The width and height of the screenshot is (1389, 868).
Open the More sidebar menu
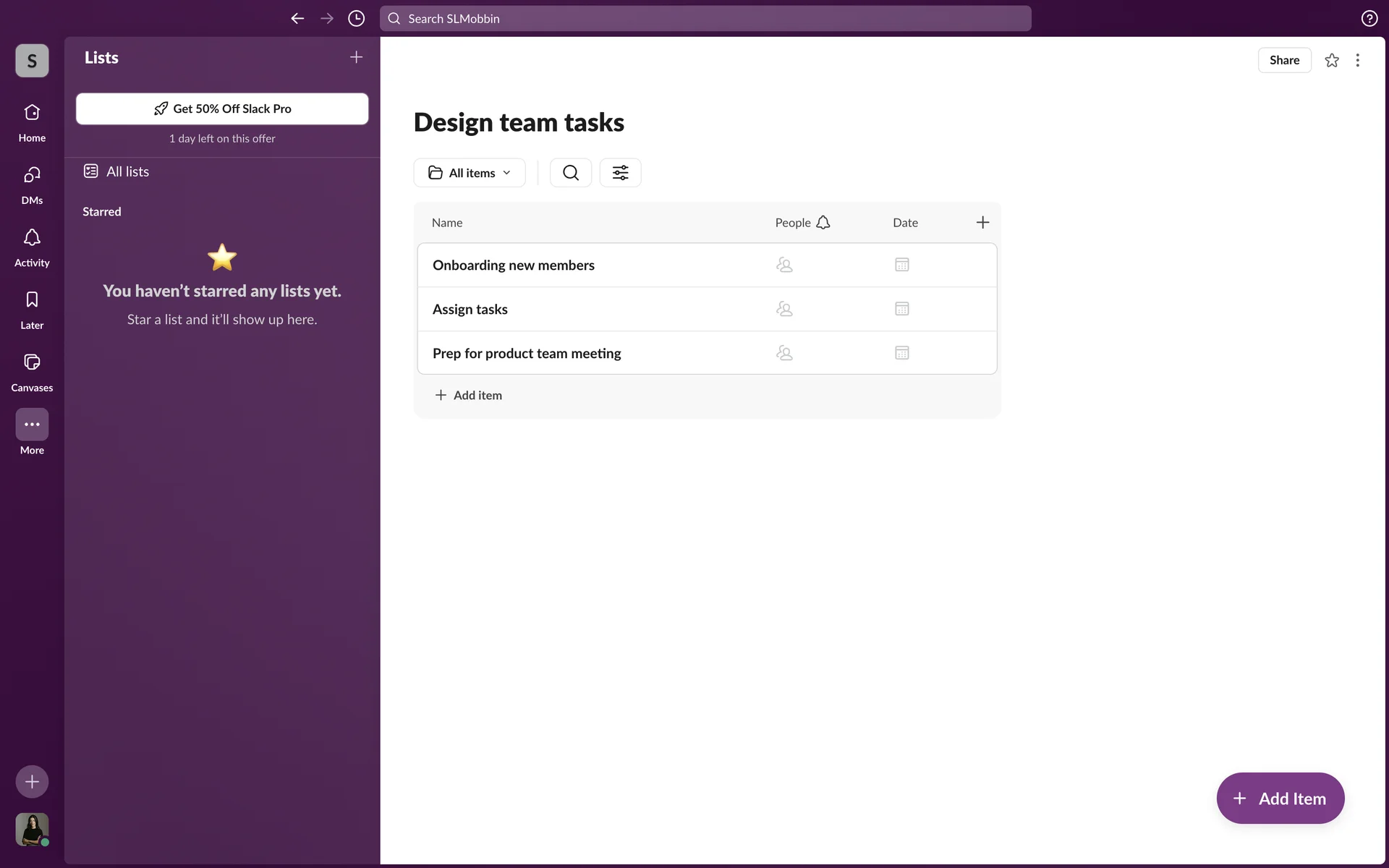click(32, 425)
